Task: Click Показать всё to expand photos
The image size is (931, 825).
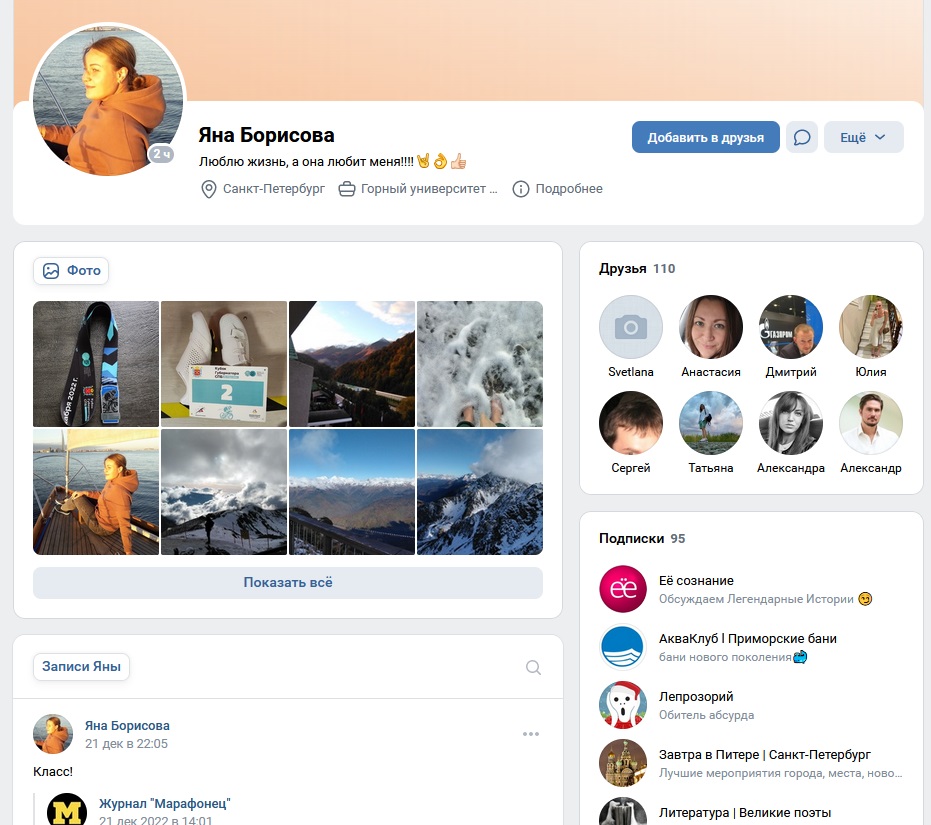Action: [x=288, y=583]
